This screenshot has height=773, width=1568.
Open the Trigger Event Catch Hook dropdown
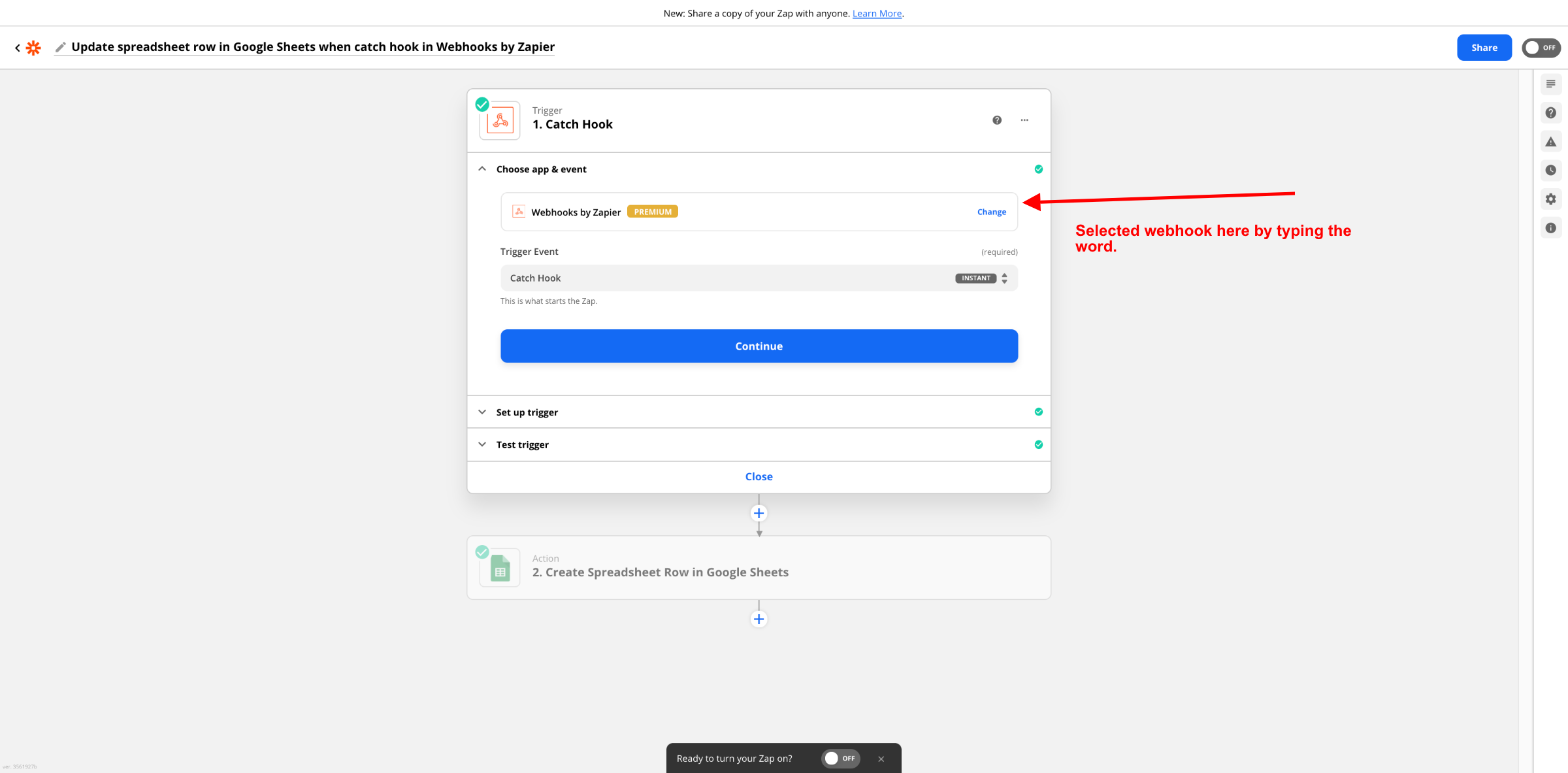[x=759, y=278]
